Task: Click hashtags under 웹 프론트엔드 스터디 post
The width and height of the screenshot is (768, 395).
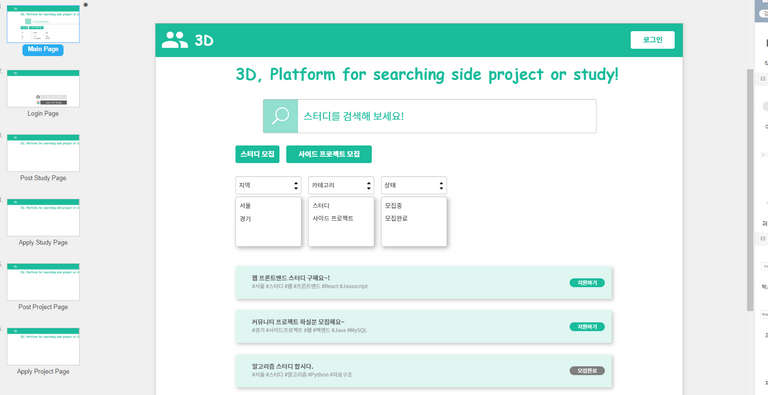Action: [310, 286]
